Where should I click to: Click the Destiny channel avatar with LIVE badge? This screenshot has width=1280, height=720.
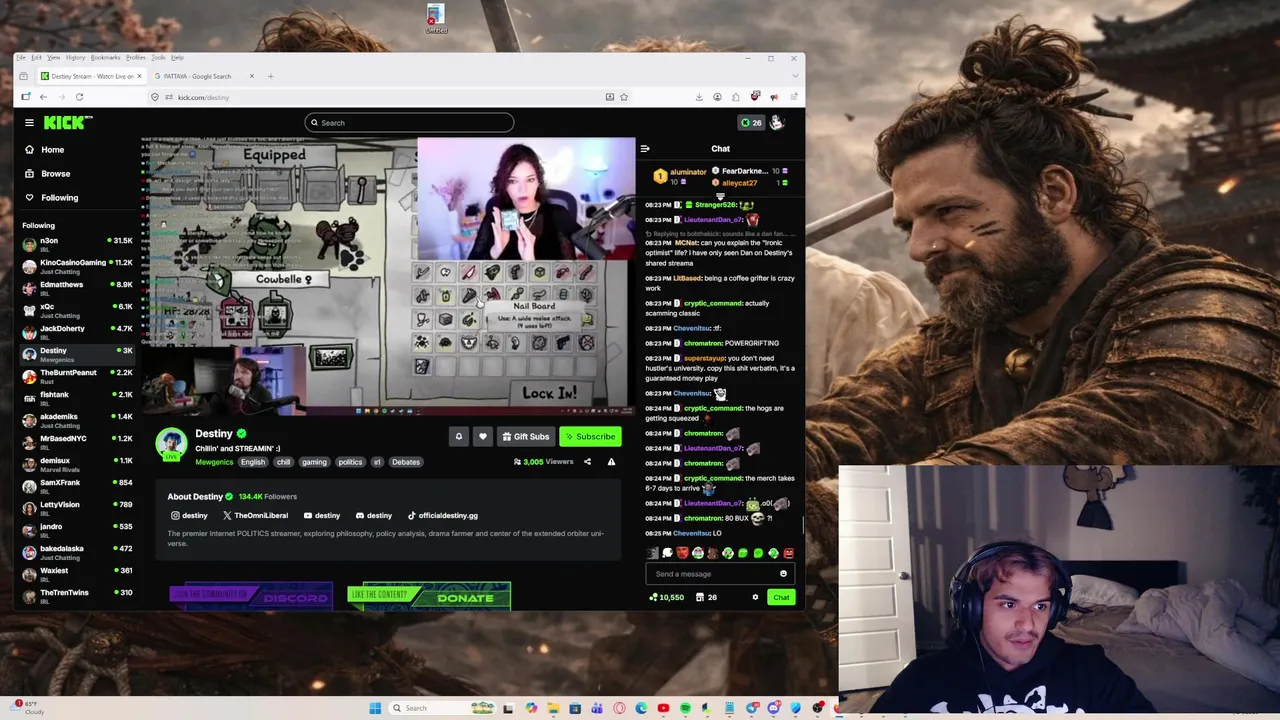[x=171, y=444]
